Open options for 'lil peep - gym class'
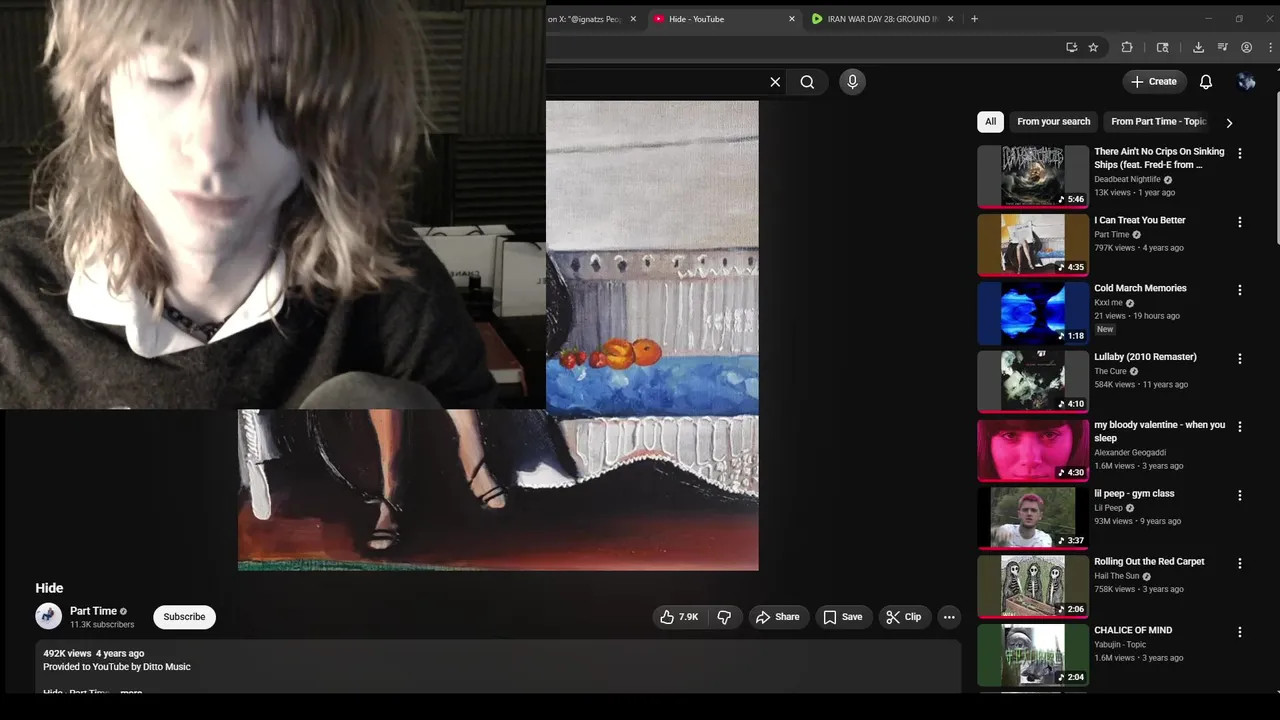1280x720 pixels. point(1240,495)
